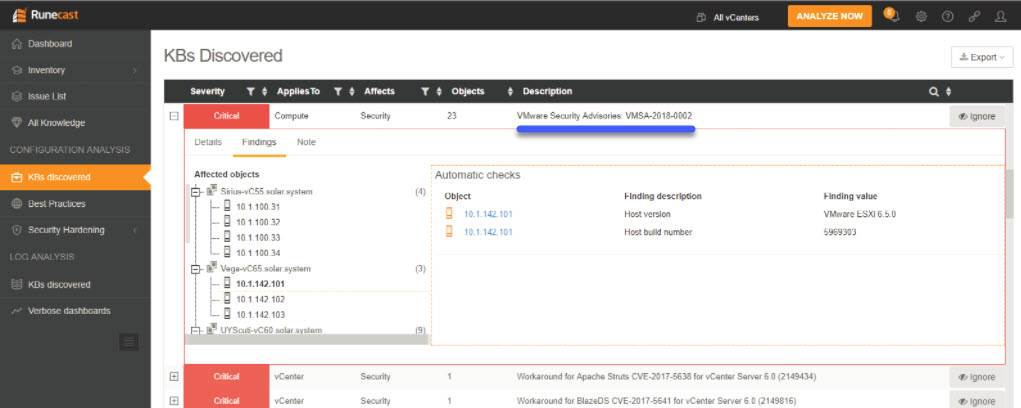Screen dimensions: 1021x408
Task: Open Best Practices in sidebar
Action: click(75, 204)
